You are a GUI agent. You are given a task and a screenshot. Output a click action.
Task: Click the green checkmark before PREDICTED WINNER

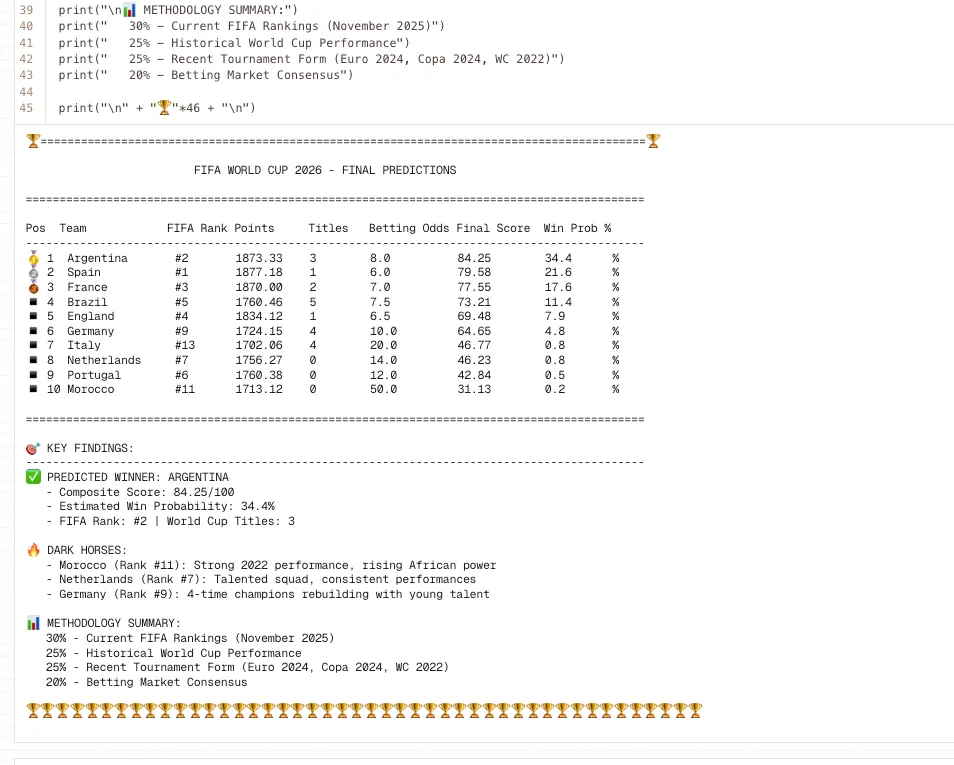coord(33,477)
